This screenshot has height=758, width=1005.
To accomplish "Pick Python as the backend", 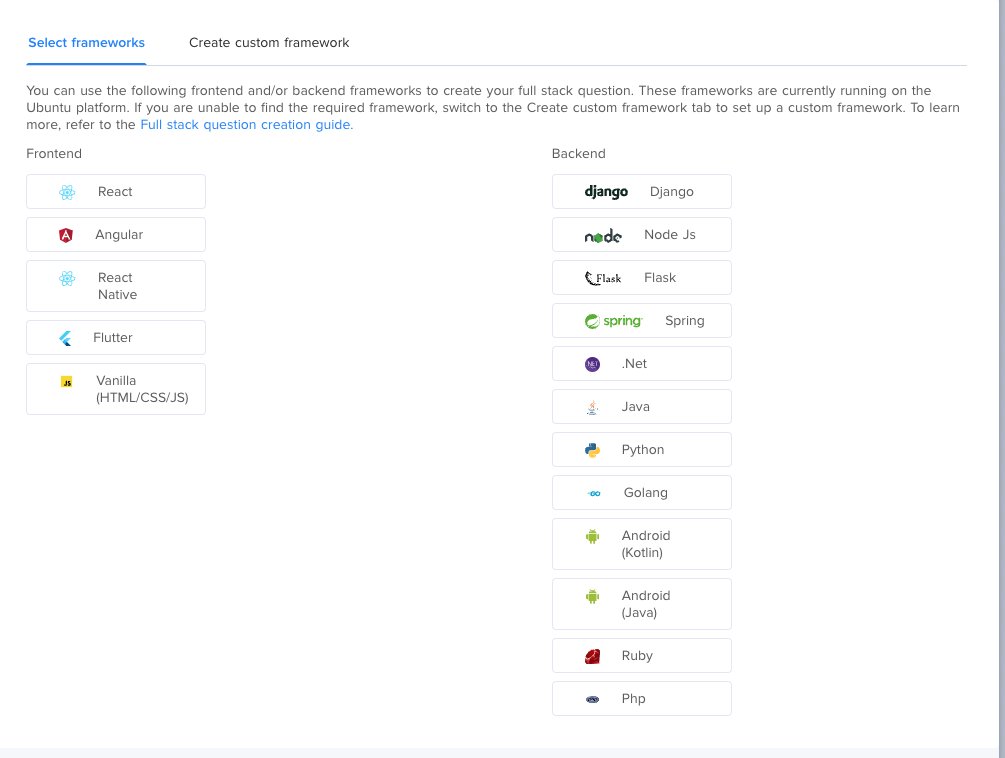I will click(642, 449).
